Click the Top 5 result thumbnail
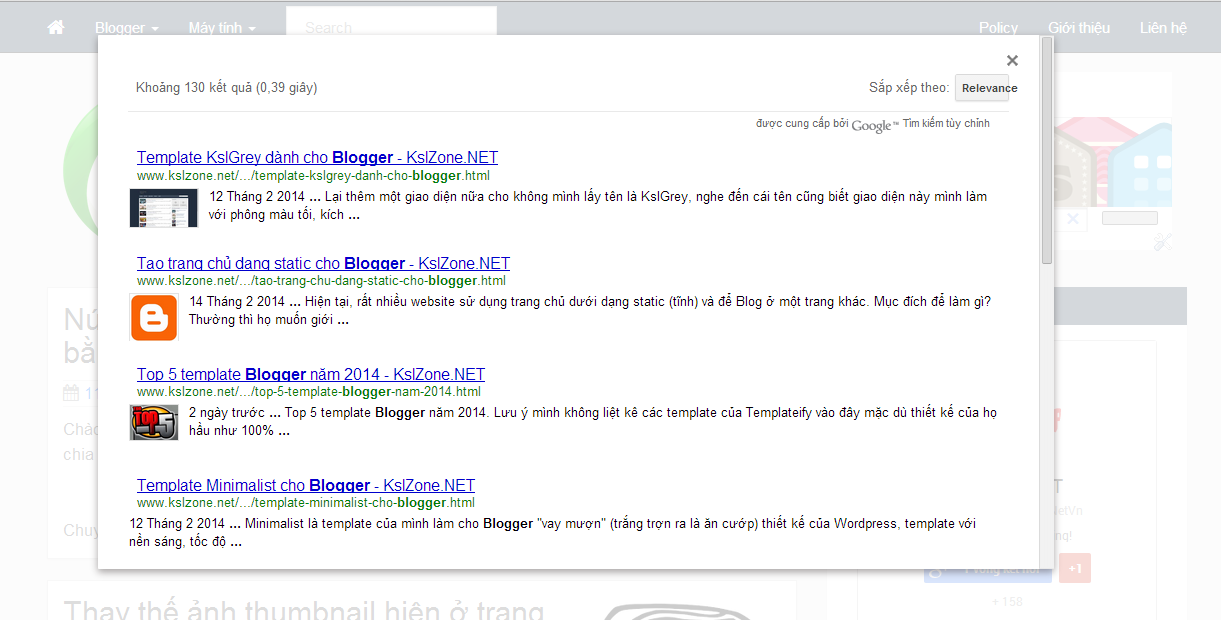This screenshot has width=1221, height=620. click(154, 423)
